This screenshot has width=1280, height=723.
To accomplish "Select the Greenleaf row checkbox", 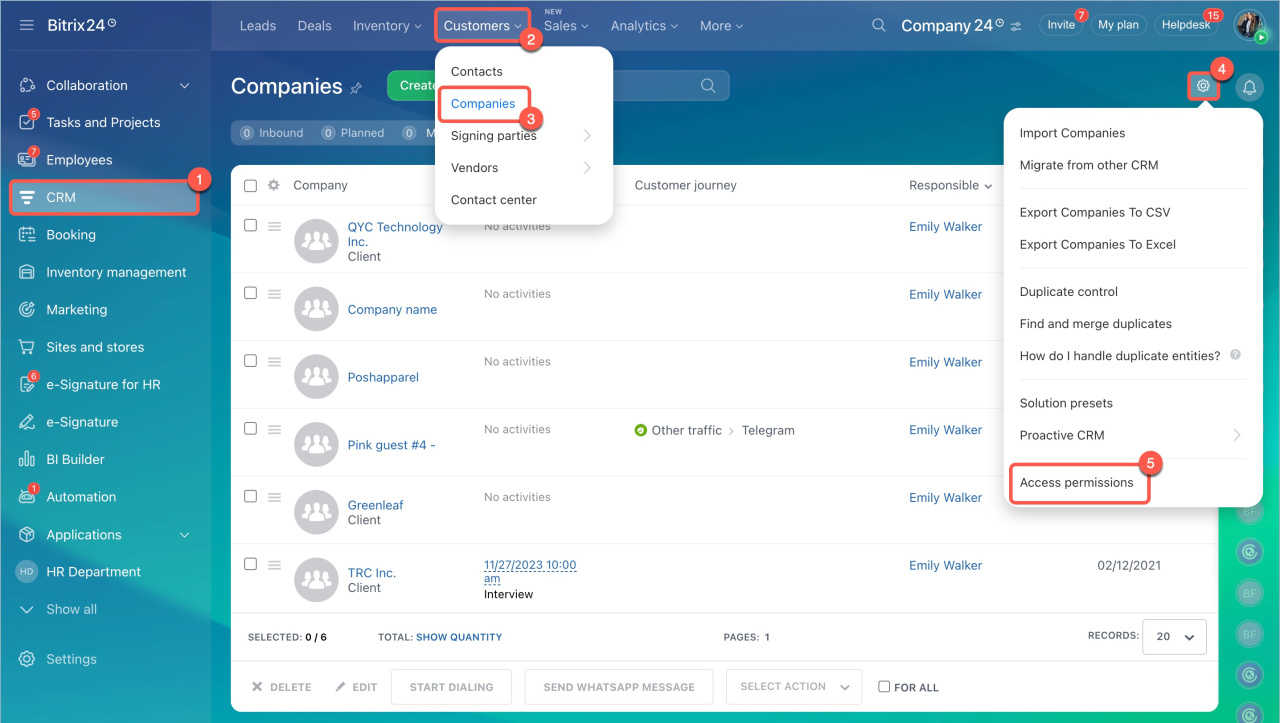I will pyautogui.click(x=251, y=497).
